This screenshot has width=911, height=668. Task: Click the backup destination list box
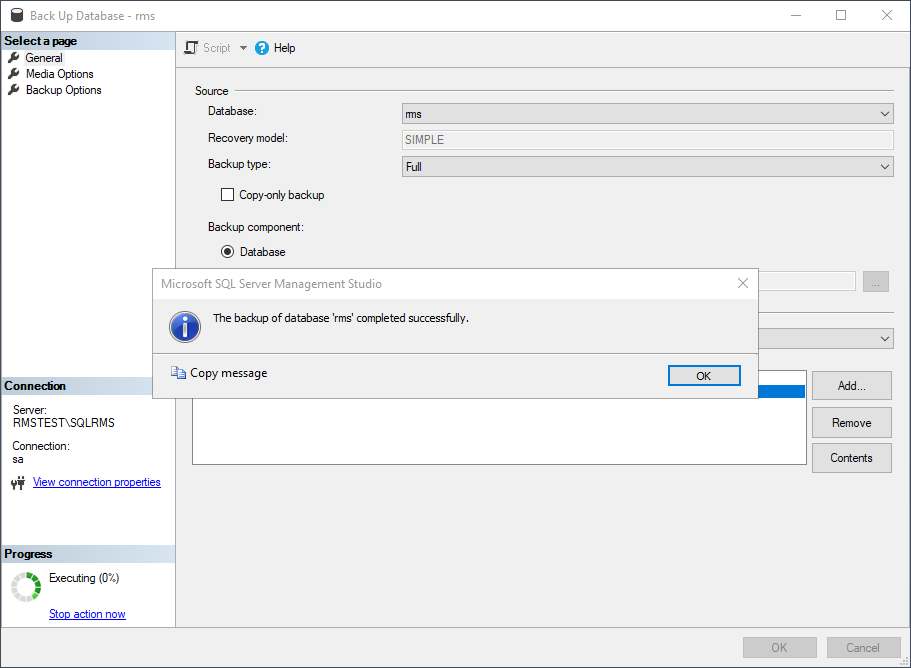499,431
